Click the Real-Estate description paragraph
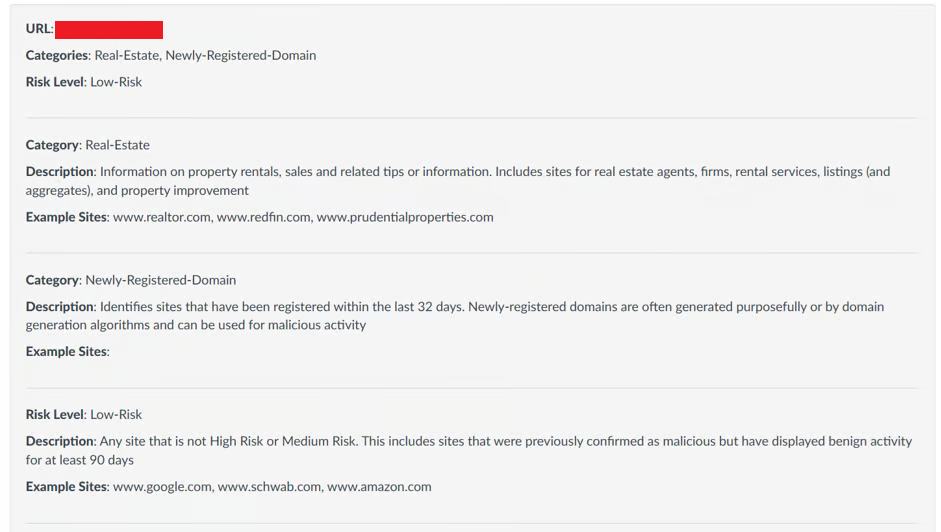This screenshot has height=532, width=941. 458,181
